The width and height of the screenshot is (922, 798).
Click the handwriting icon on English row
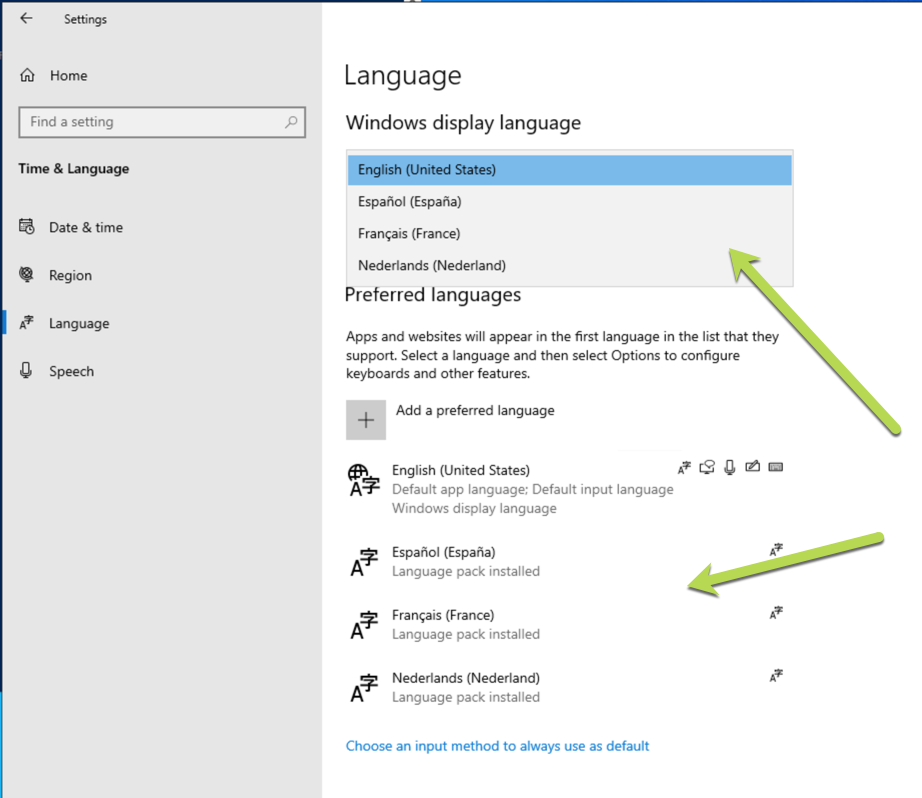753,467
